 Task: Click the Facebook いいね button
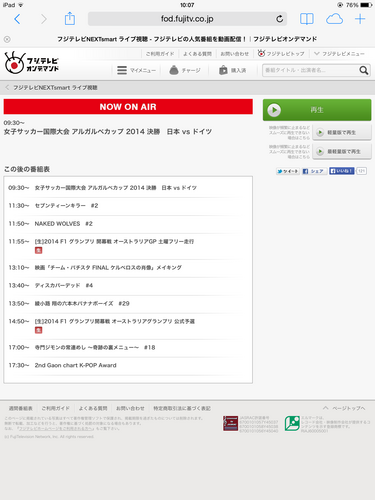[341, 171]
